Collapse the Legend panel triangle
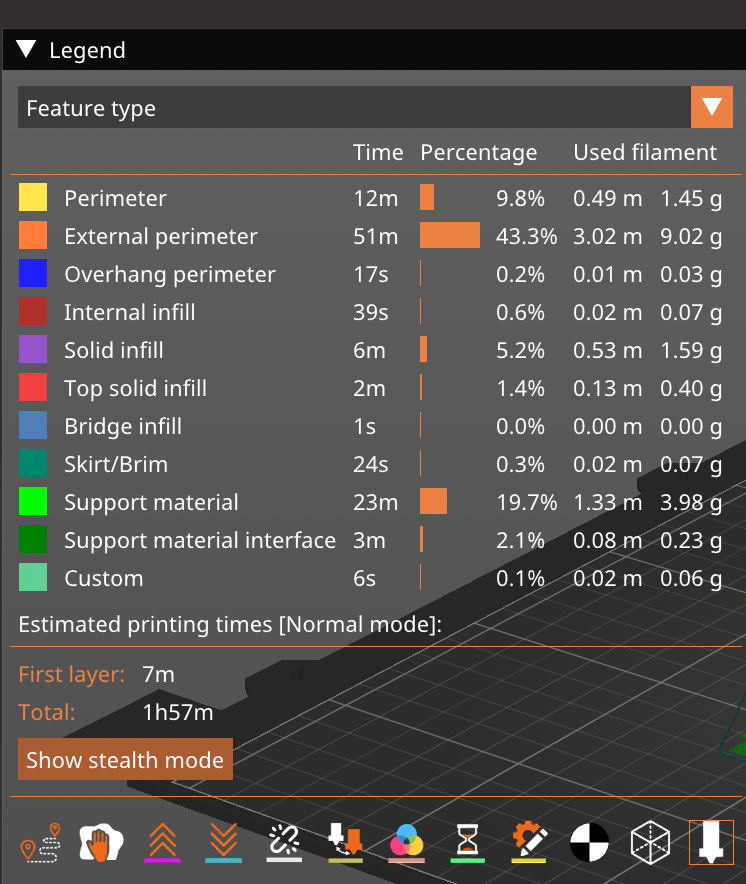Screen dimensions: 746x884 tap(27, 50)
